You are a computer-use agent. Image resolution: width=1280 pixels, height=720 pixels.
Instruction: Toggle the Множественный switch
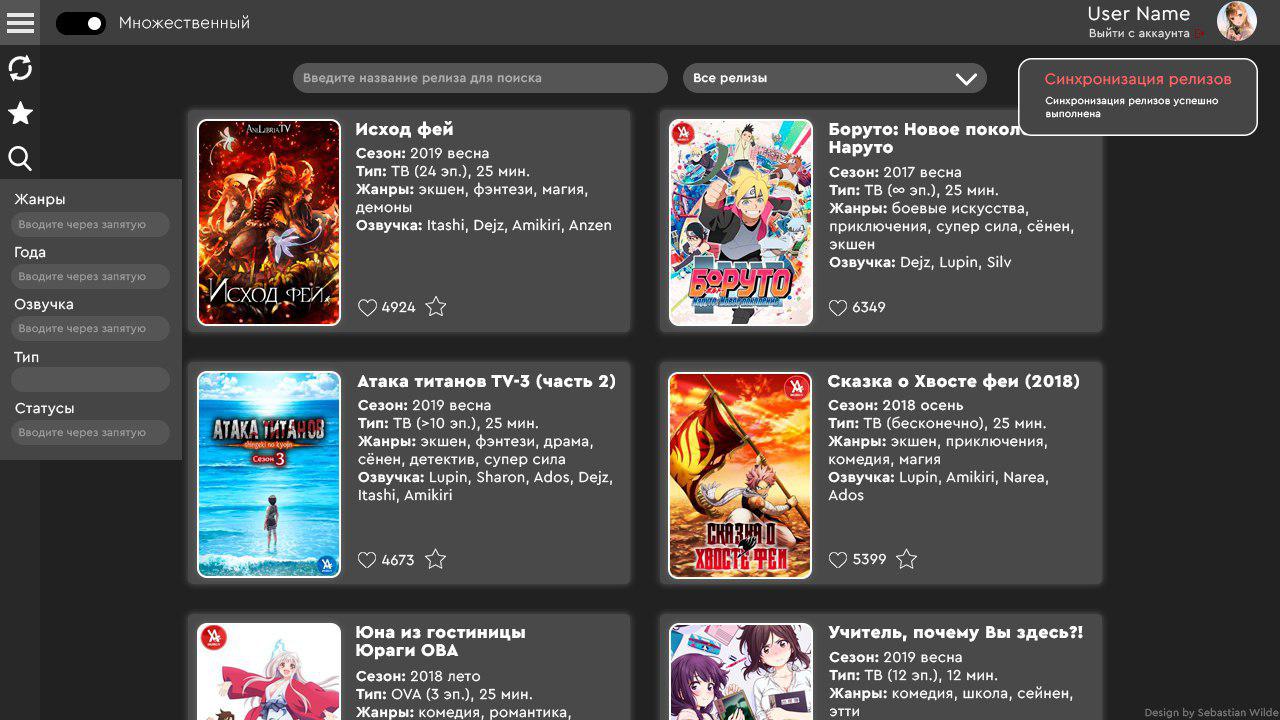(81, 23)
